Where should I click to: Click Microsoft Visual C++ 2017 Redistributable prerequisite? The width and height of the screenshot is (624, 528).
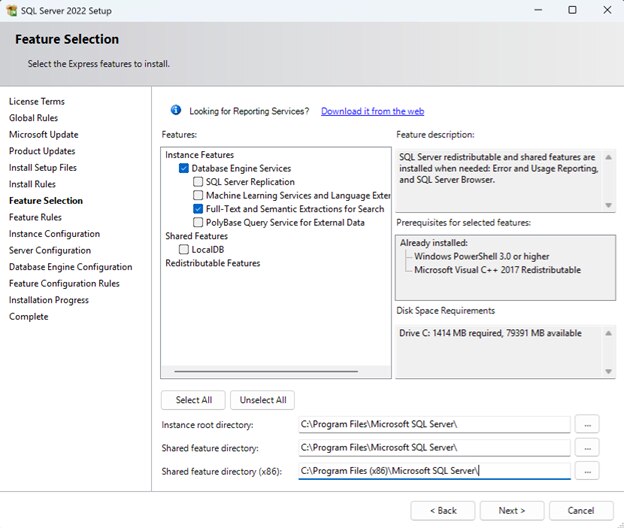pyautogui.click(x=497, y=270)
